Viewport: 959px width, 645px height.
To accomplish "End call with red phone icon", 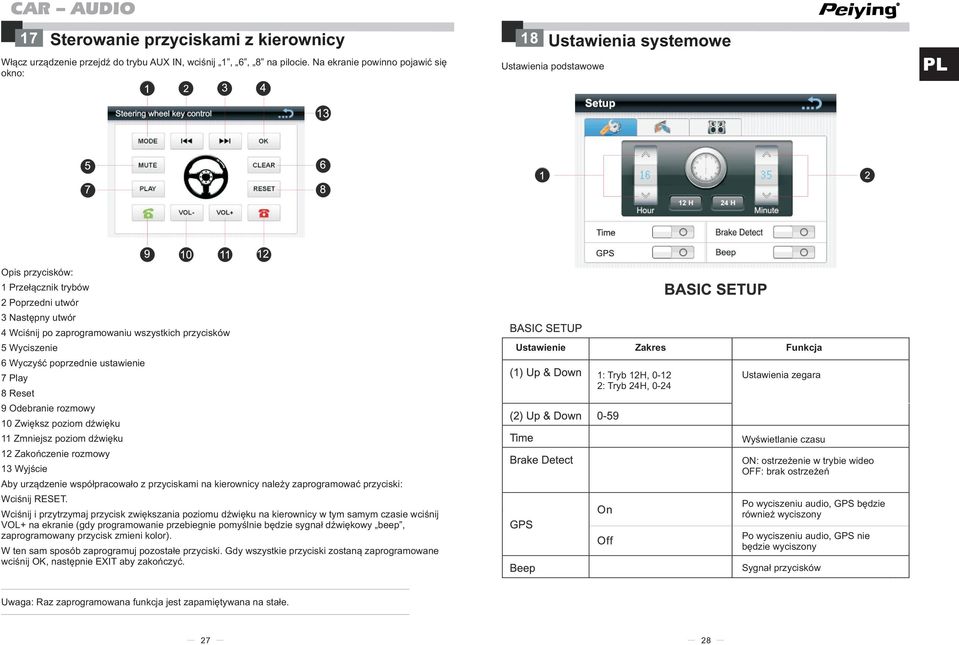I will point(264,213).
